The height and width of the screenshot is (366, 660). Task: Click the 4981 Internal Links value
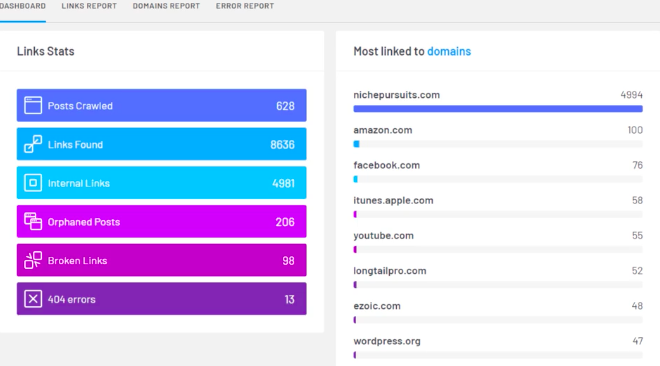283,183
